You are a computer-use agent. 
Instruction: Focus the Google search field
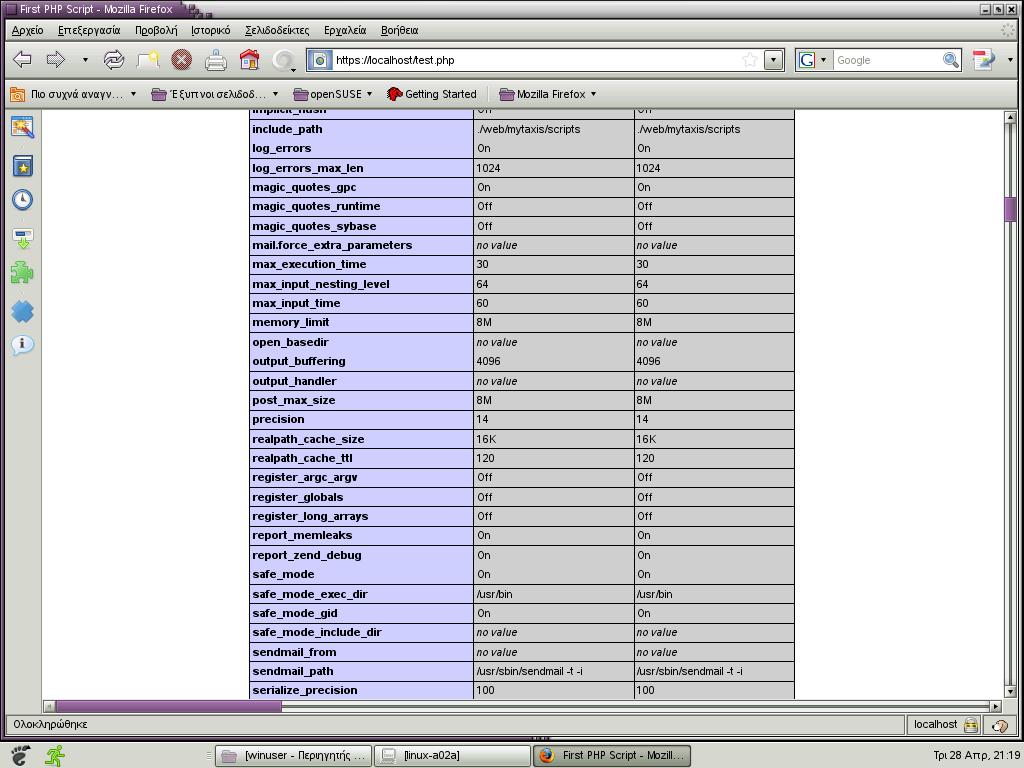point(887,60)
